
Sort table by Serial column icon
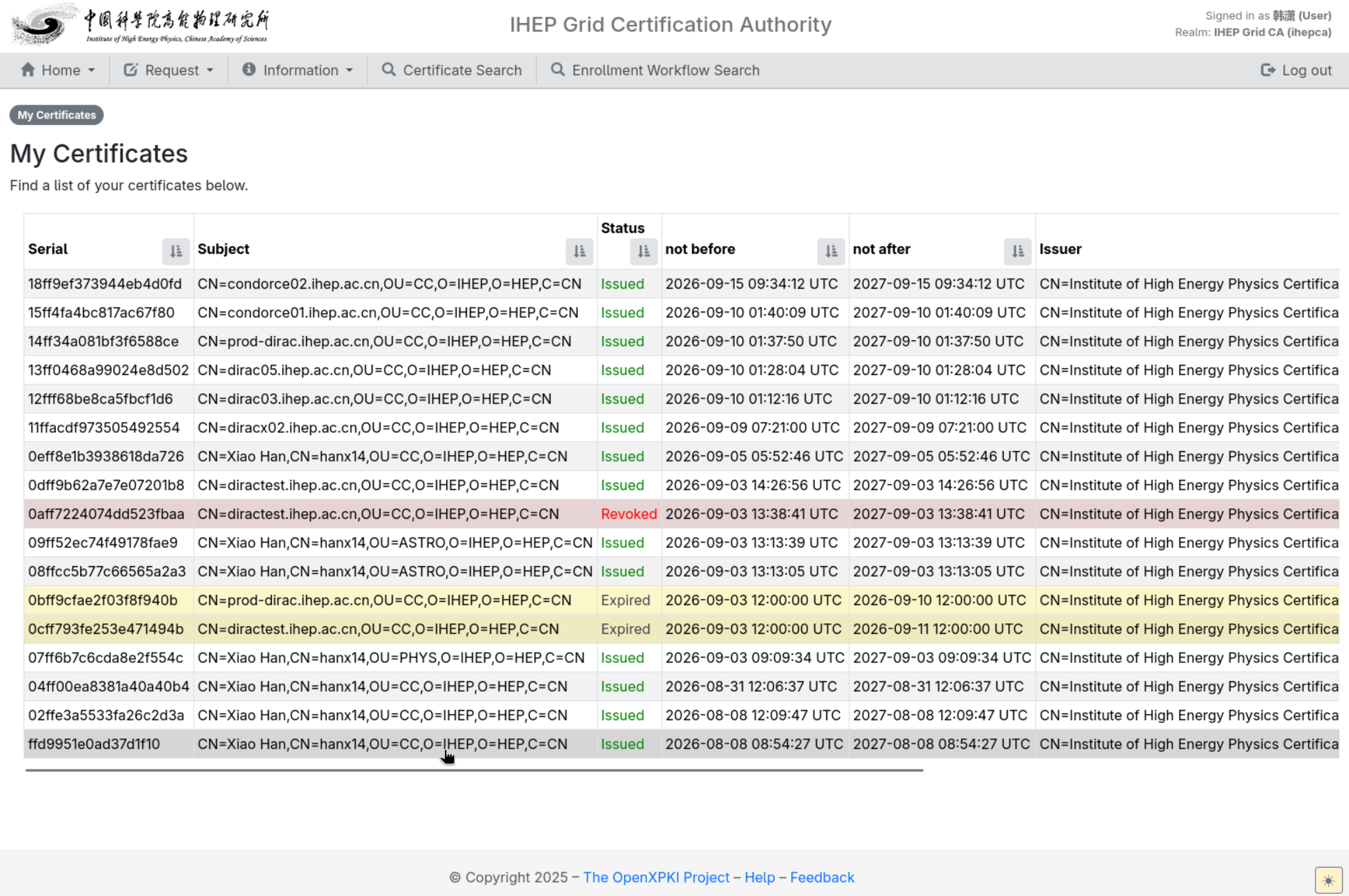point(176,251)
